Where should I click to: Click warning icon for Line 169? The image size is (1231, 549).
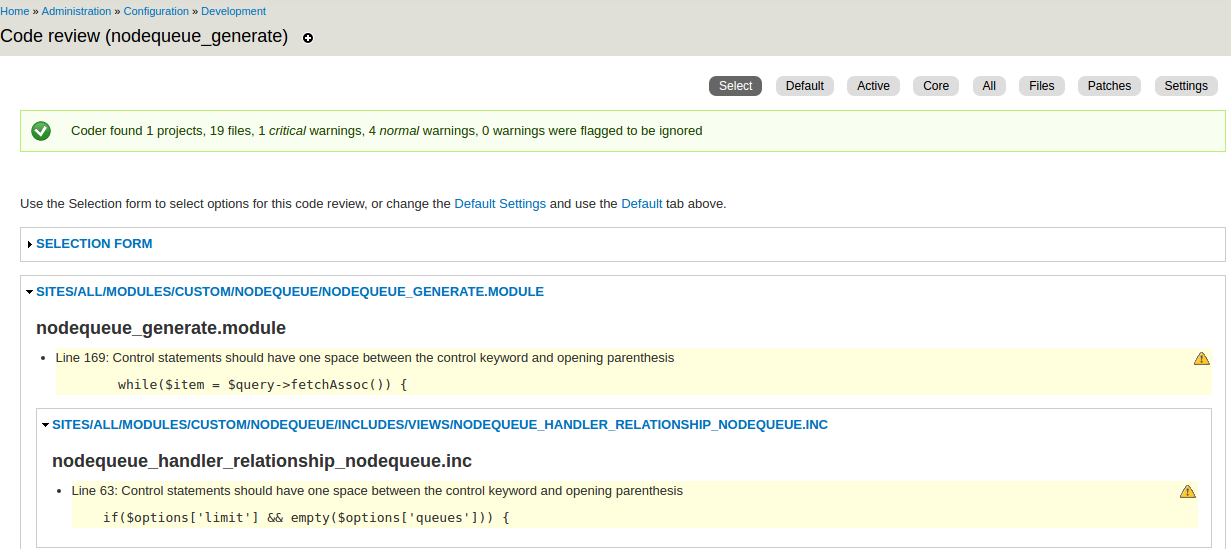[x=1201, y=358]
